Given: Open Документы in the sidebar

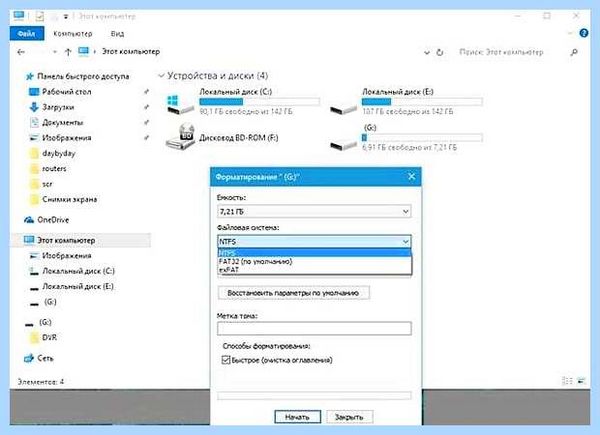Looking at the screenshot, I should pyautogui.click(x=62, y=122).
